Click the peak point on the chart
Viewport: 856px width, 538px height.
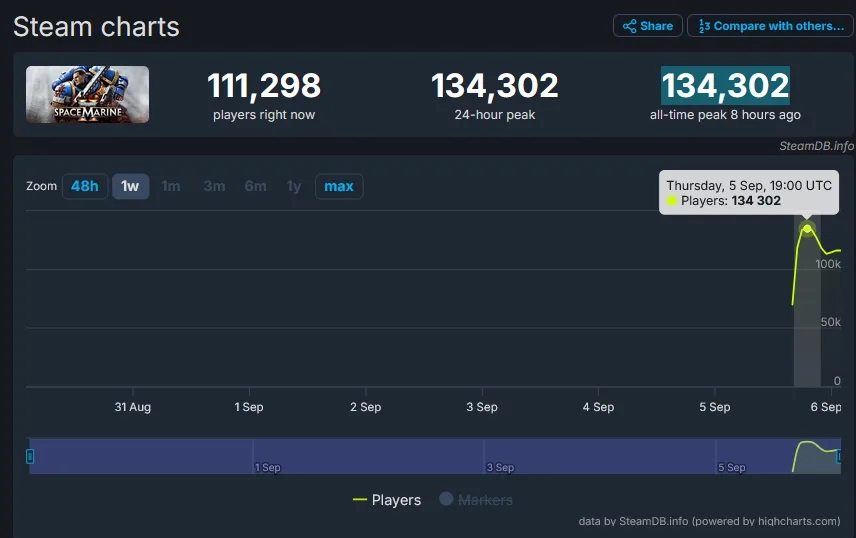pyautogui.click(x=807, y=228)
